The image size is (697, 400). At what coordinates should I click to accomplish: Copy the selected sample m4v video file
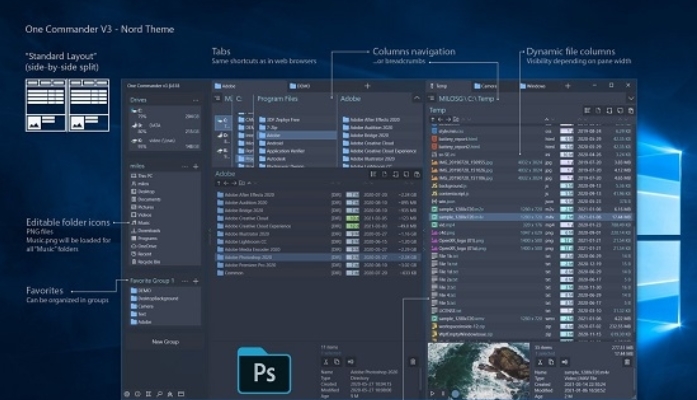551,362
